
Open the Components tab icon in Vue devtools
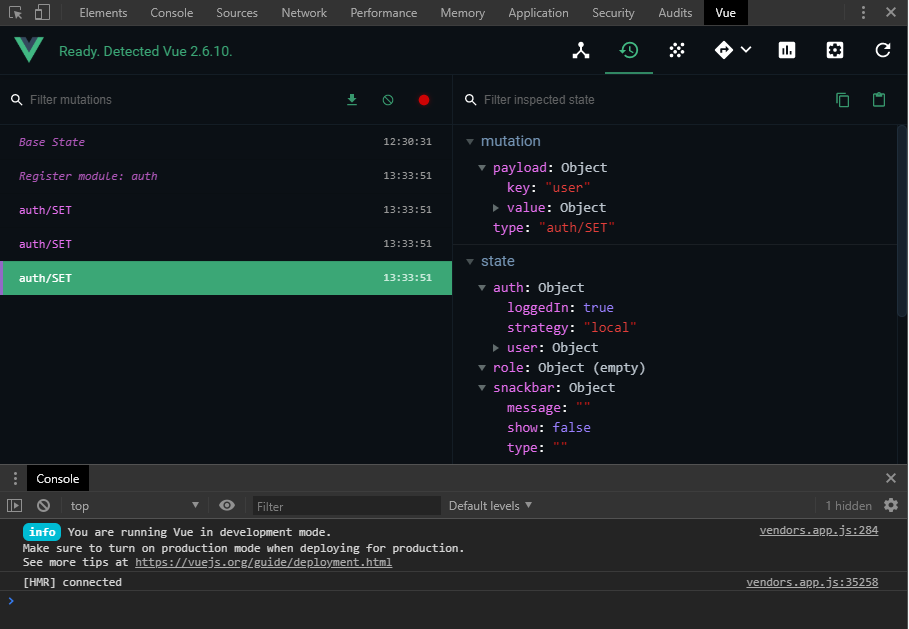581,50
